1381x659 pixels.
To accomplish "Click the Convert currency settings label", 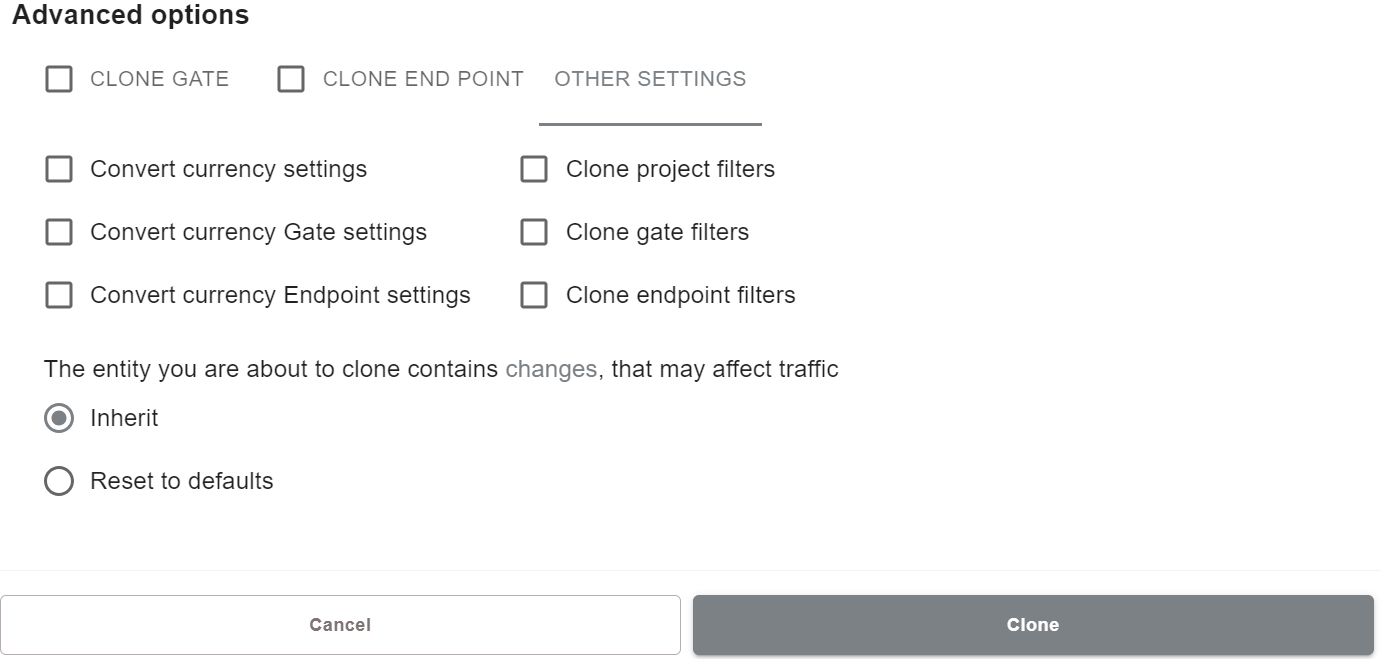I will pyautogui.click(x=228, y=169).
